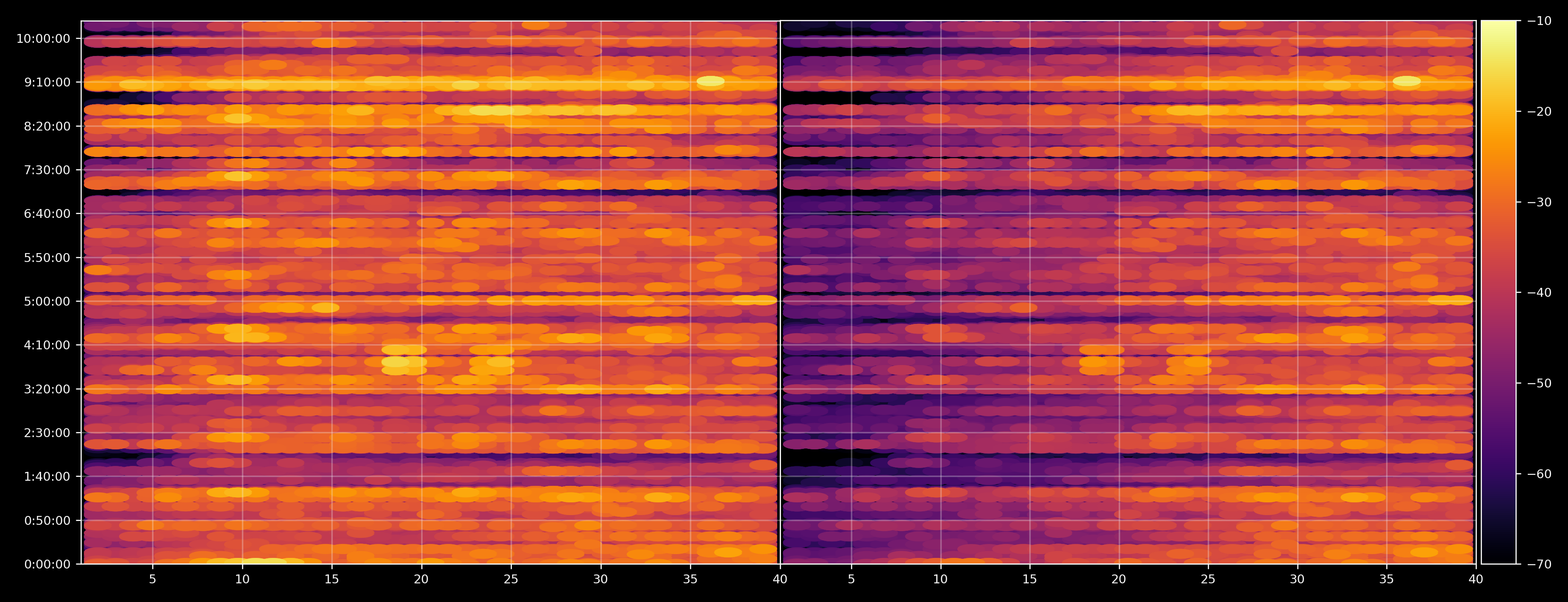This screenshot has height=602, width=1568.
Task: Choose the 7:30:00 time tick label
Action: click(x=47, y=170)
